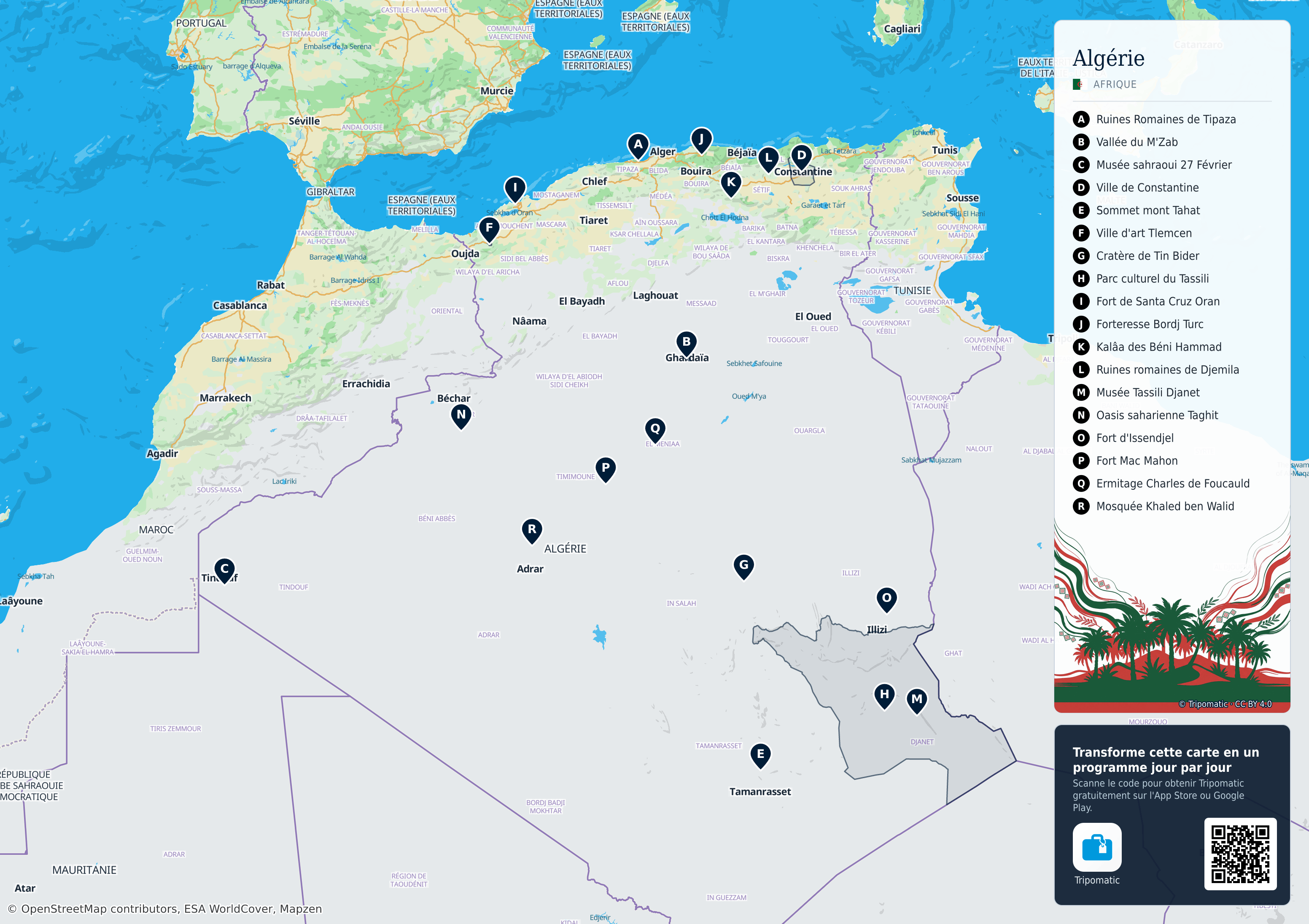Click the Tripomatic app icon
1309x924 pixels.
click(x=1097, y=847)
